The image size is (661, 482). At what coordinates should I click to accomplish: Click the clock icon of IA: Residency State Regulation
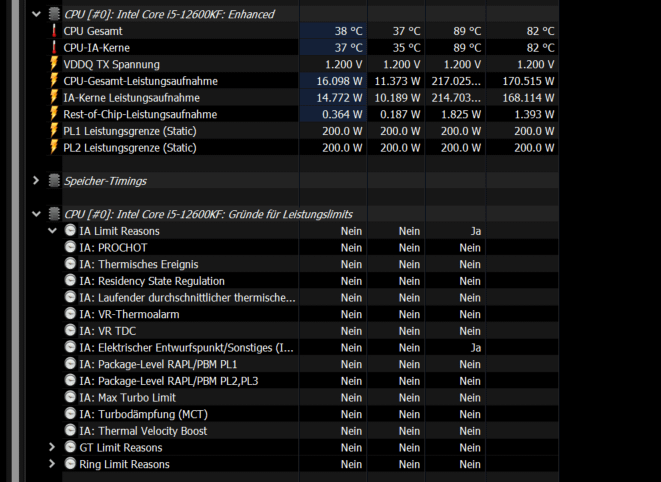pyautogui.click(x=70, y=280)
